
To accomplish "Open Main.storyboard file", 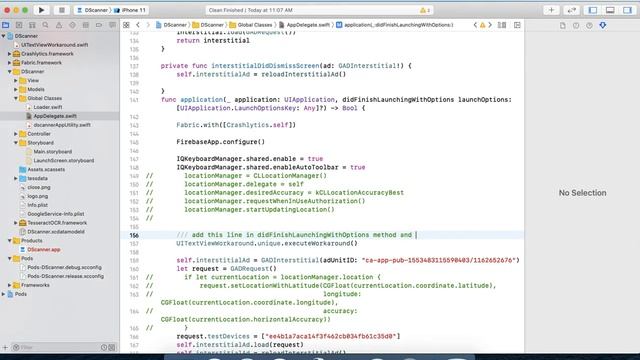I will 53,152.
